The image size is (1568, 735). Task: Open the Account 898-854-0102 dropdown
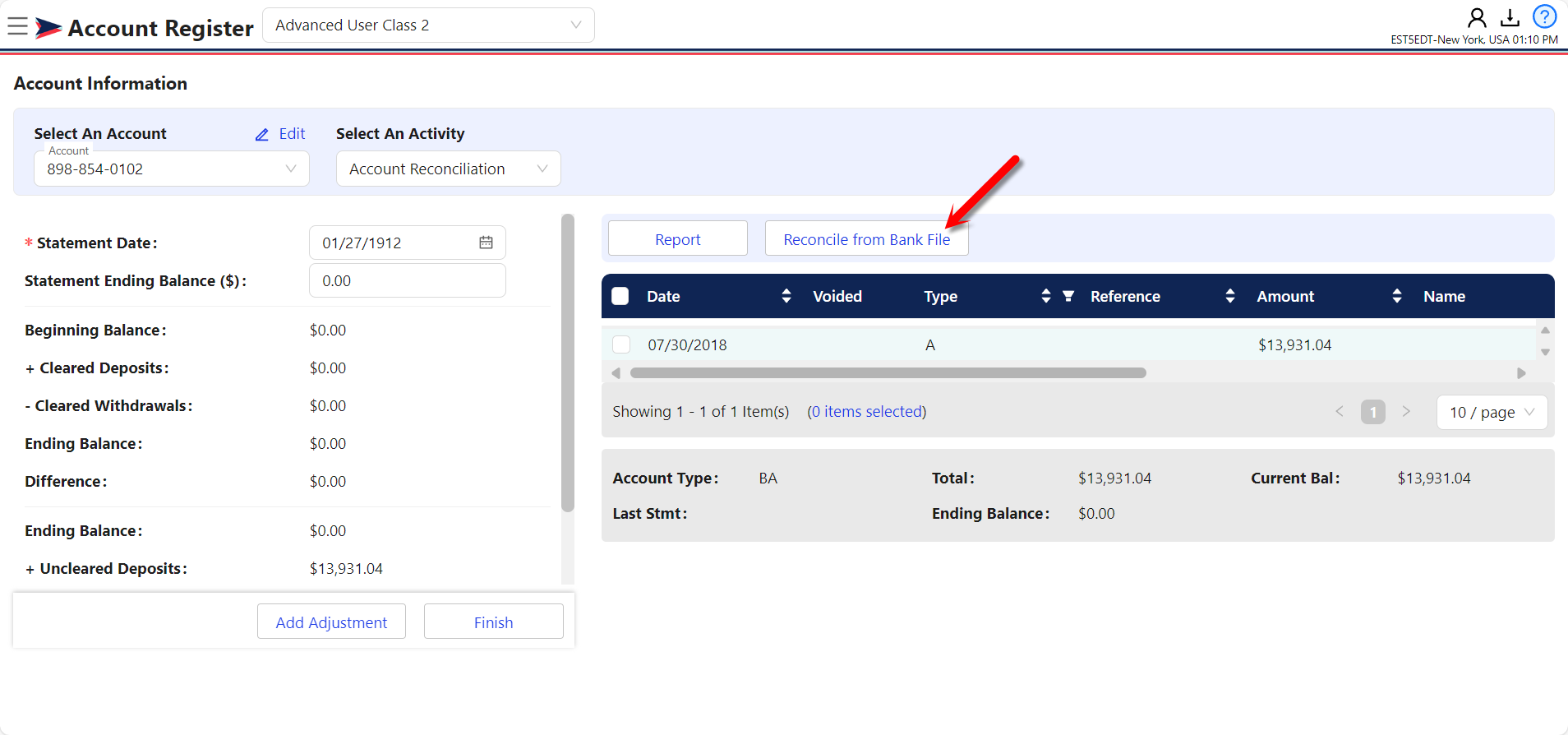pyautogui.click(x=172, y=169)
